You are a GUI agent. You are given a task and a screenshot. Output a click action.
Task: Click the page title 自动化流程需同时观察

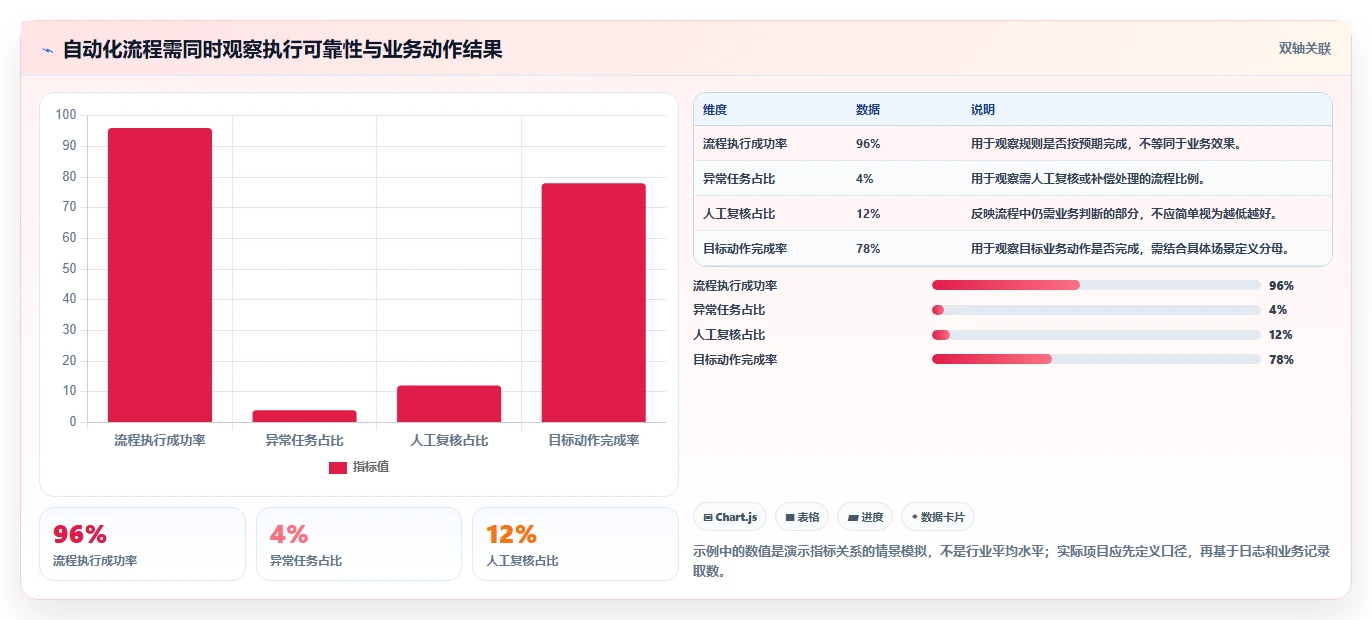pyautogui.click(x=282, y=49)
